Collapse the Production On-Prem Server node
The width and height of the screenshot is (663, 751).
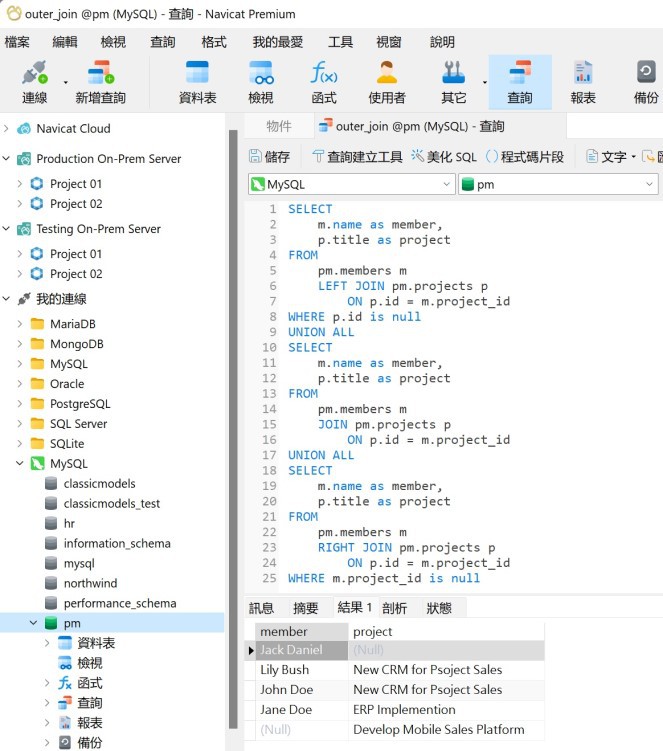7,159
